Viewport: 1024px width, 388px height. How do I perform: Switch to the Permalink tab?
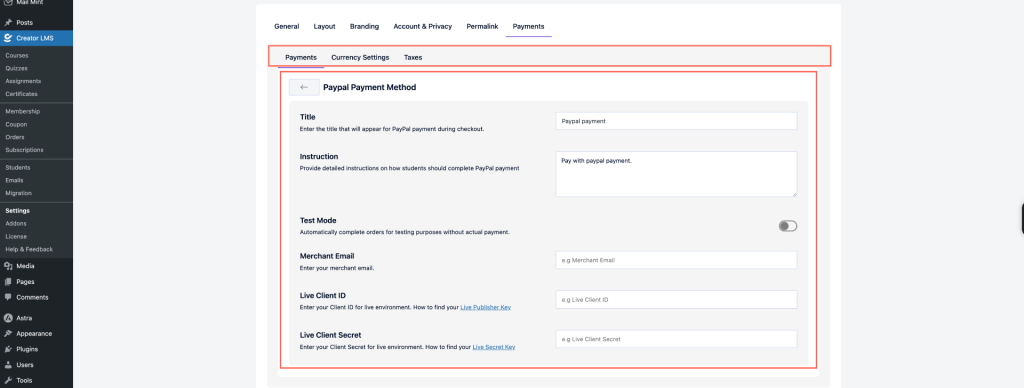click(x=483, y=26)
